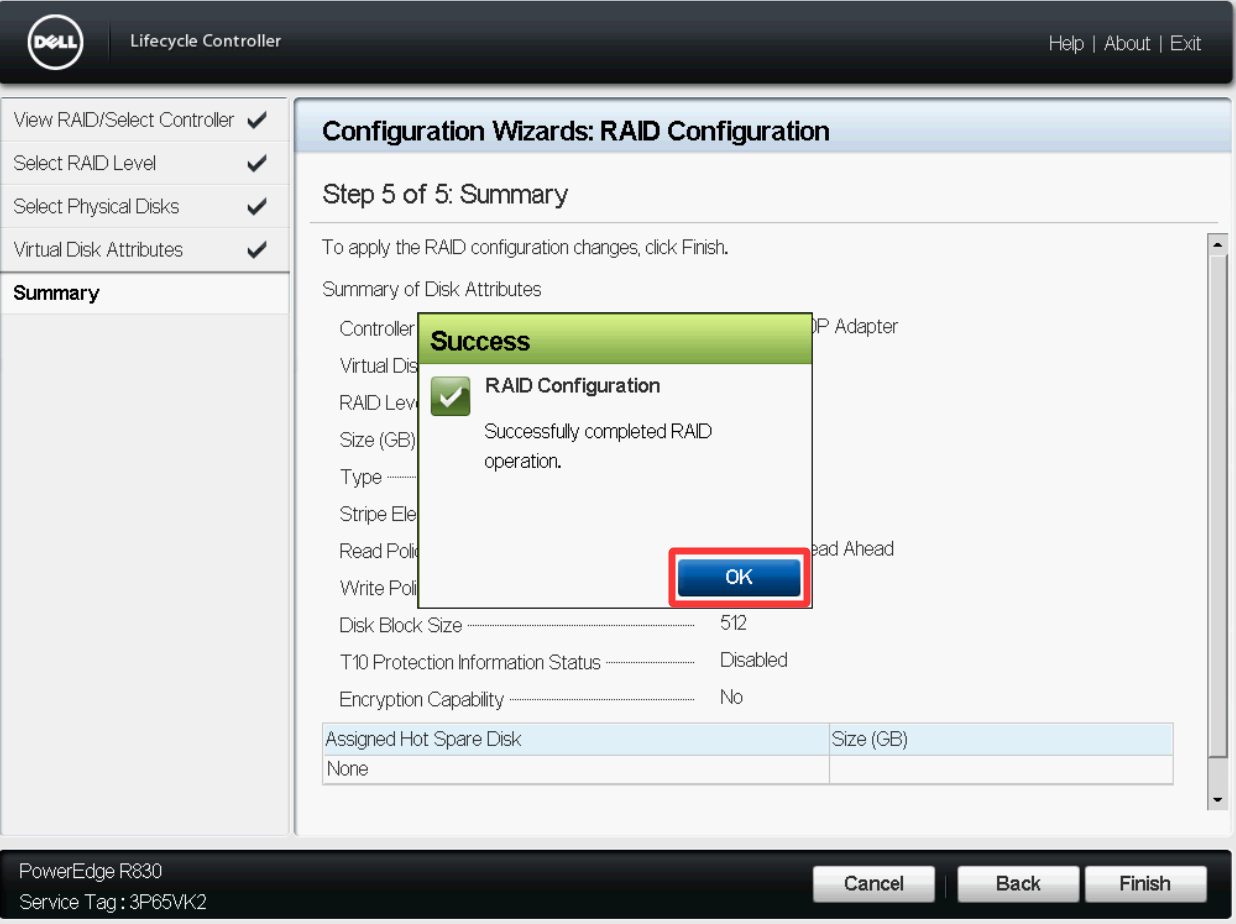Click checkmark beside Select RAID Level
The height and width of the screenshot is (924, 1236).
pyautogui.click(x=257, y=163)
